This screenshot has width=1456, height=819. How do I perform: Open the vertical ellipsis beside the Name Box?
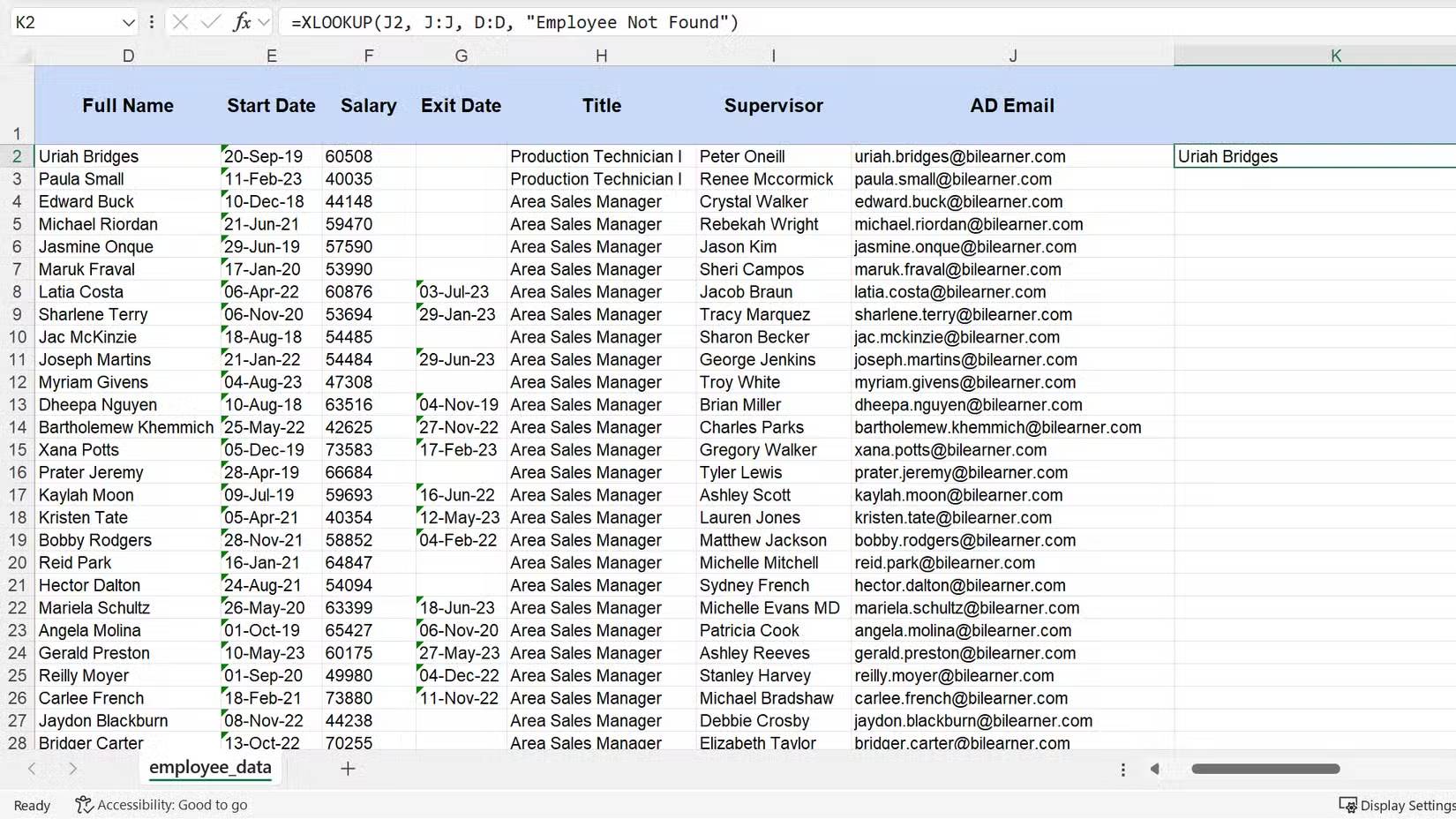point(152,22)
